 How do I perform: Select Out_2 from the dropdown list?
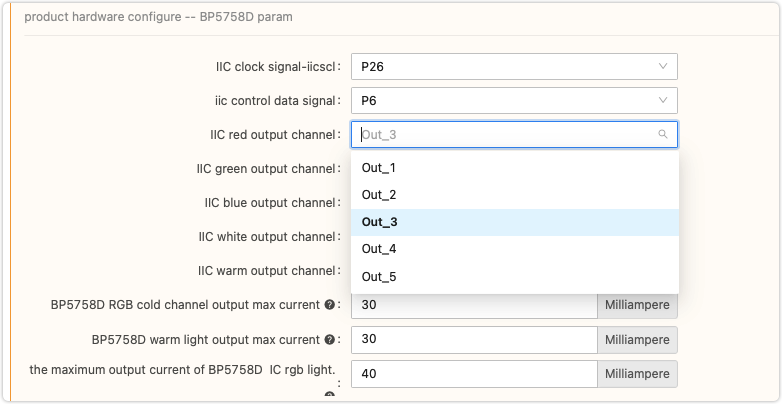tap(515, 195)
